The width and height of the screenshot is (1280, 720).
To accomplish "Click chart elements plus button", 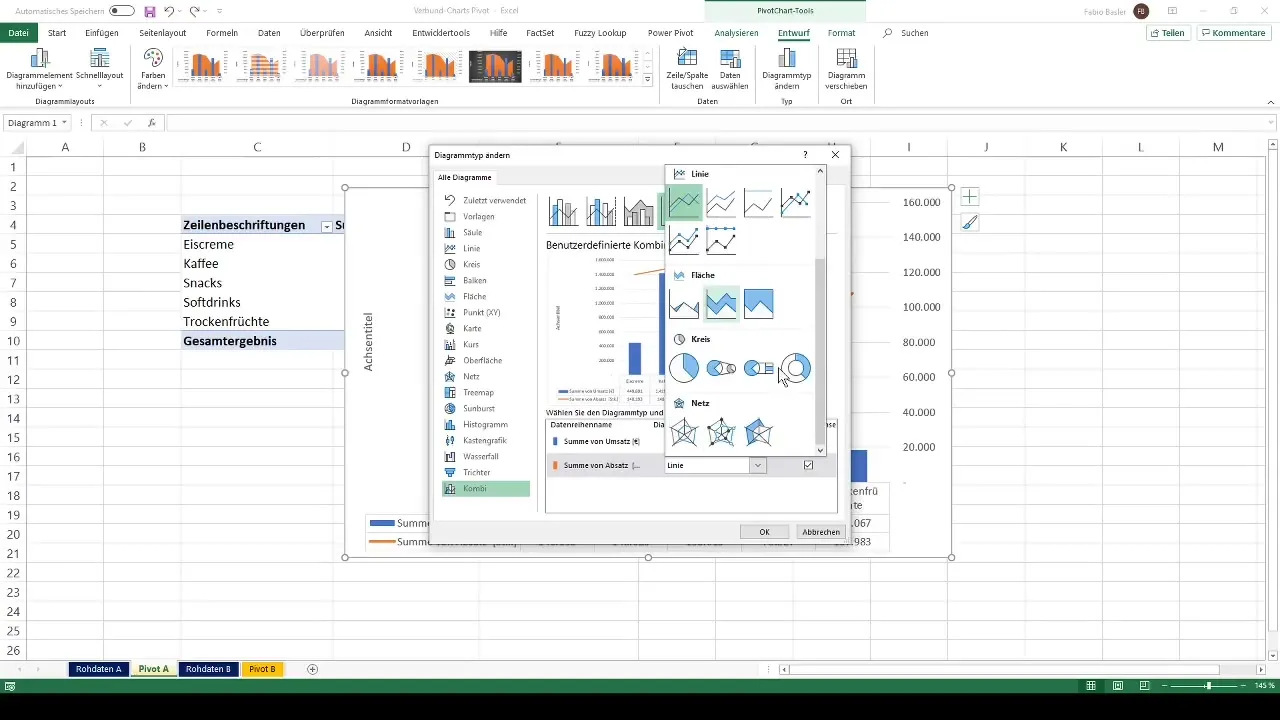I will click(969, 197).
